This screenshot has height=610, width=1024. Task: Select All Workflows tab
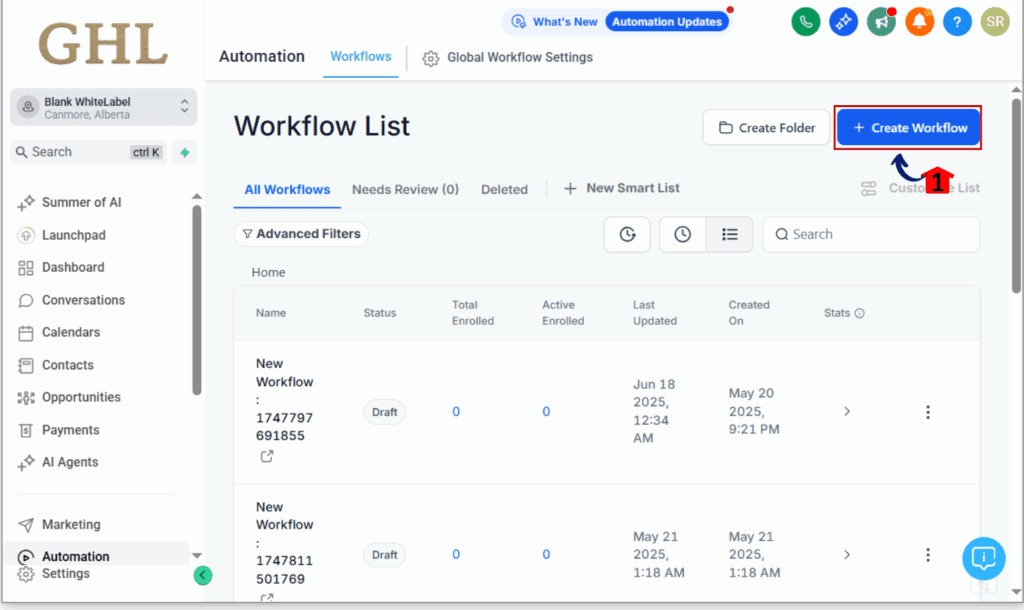[x=287, y=189]
